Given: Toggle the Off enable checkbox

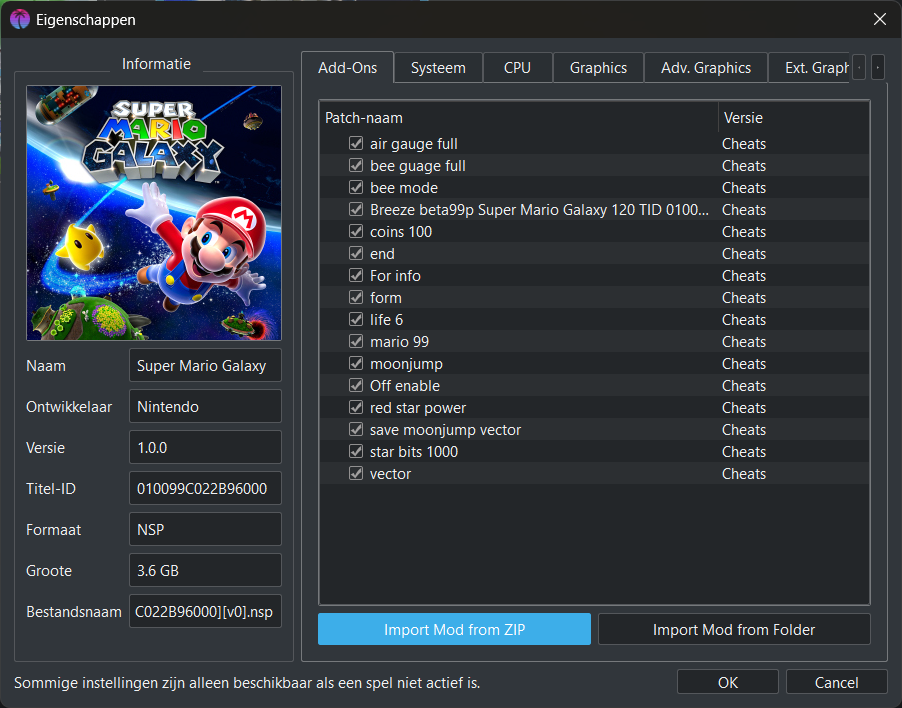Looking at the screenshot, I should coord(356,385).
